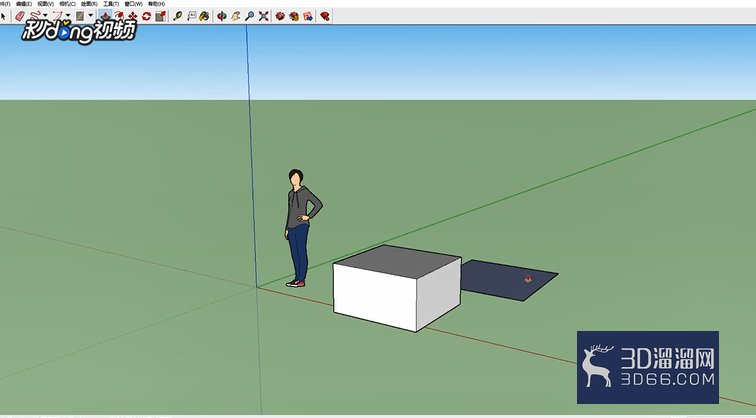
Task: Select the Rotate tool
Action: coord(147,16)
